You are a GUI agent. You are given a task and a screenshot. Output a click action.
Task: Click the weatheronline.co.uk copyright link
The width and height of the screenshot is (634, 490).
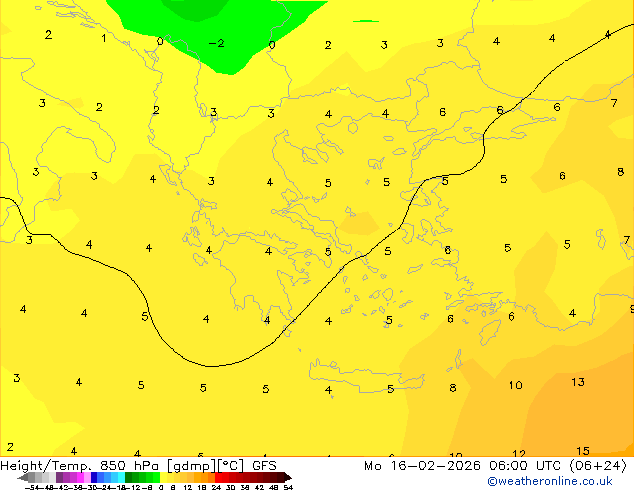[549, 481]
